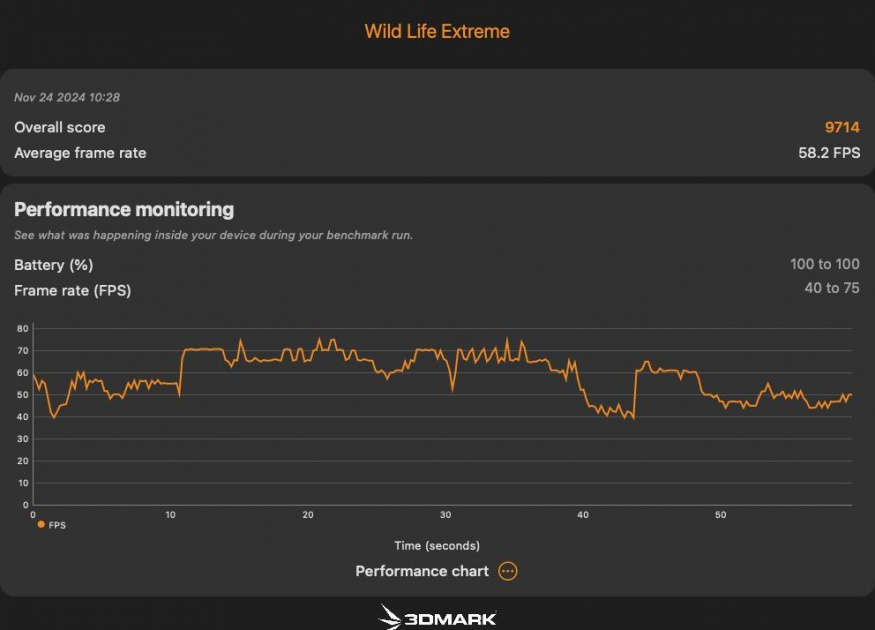
Task: Click the Nov 24 2024 10:28 timestamp
Action: (67, 97)
